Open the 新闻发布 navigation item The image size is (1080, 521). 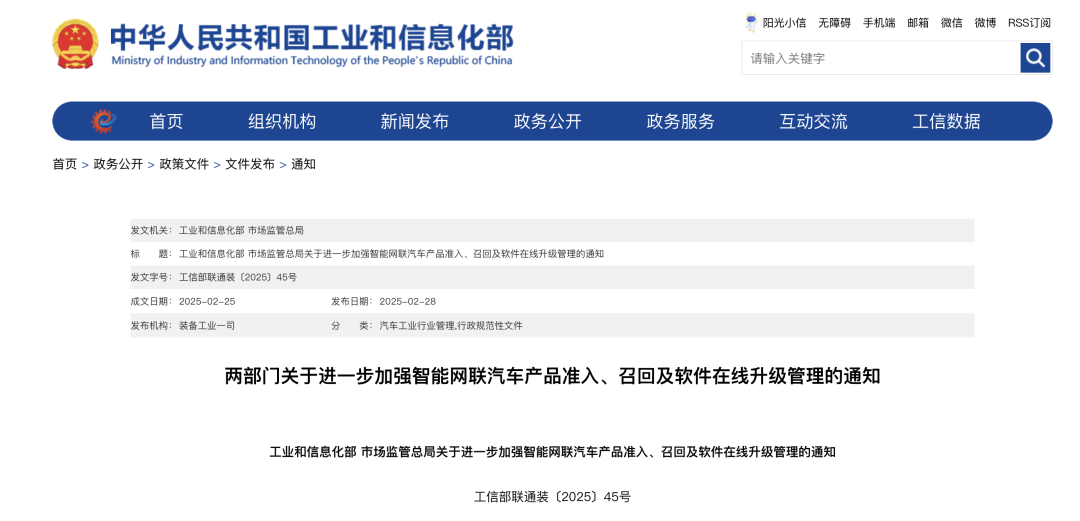tap(415, 122)
